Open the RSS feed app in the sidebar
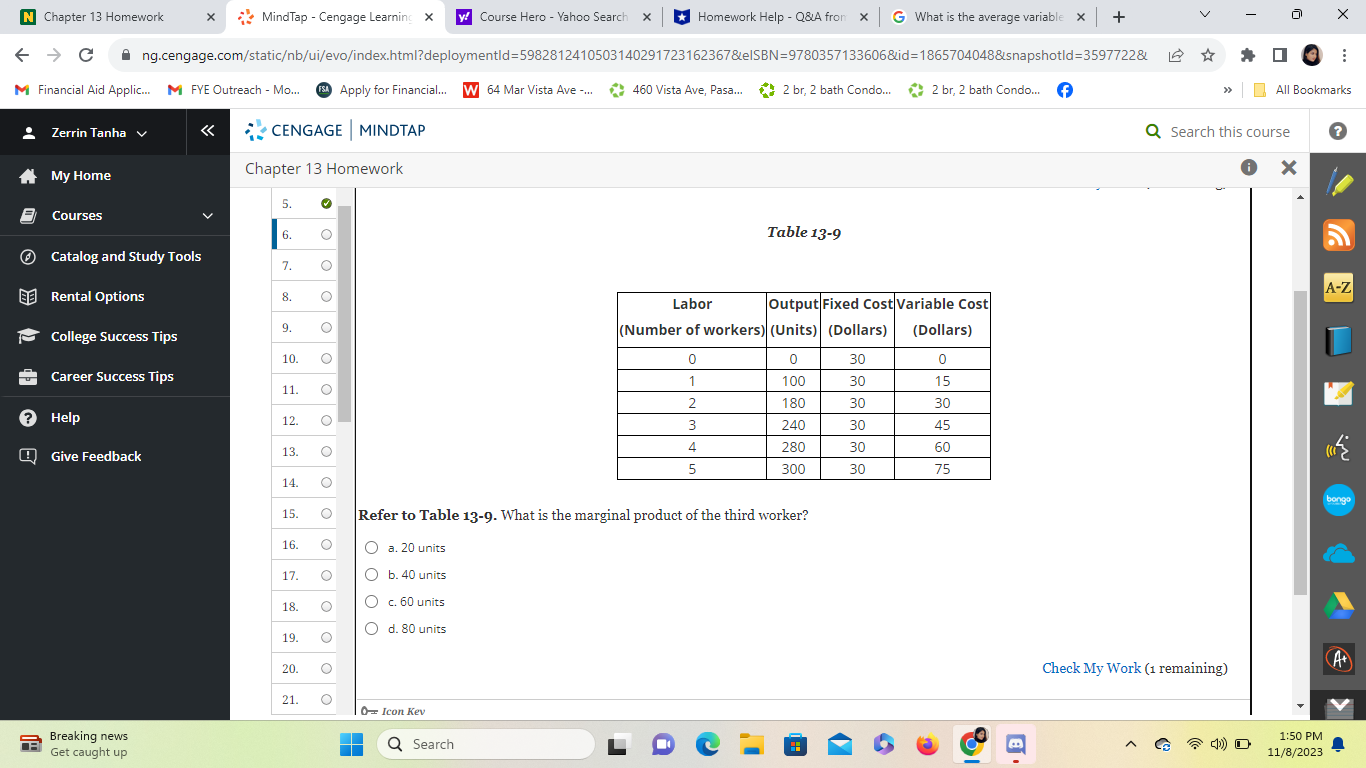1366x768 pixels. click(x=1338, y=236)
